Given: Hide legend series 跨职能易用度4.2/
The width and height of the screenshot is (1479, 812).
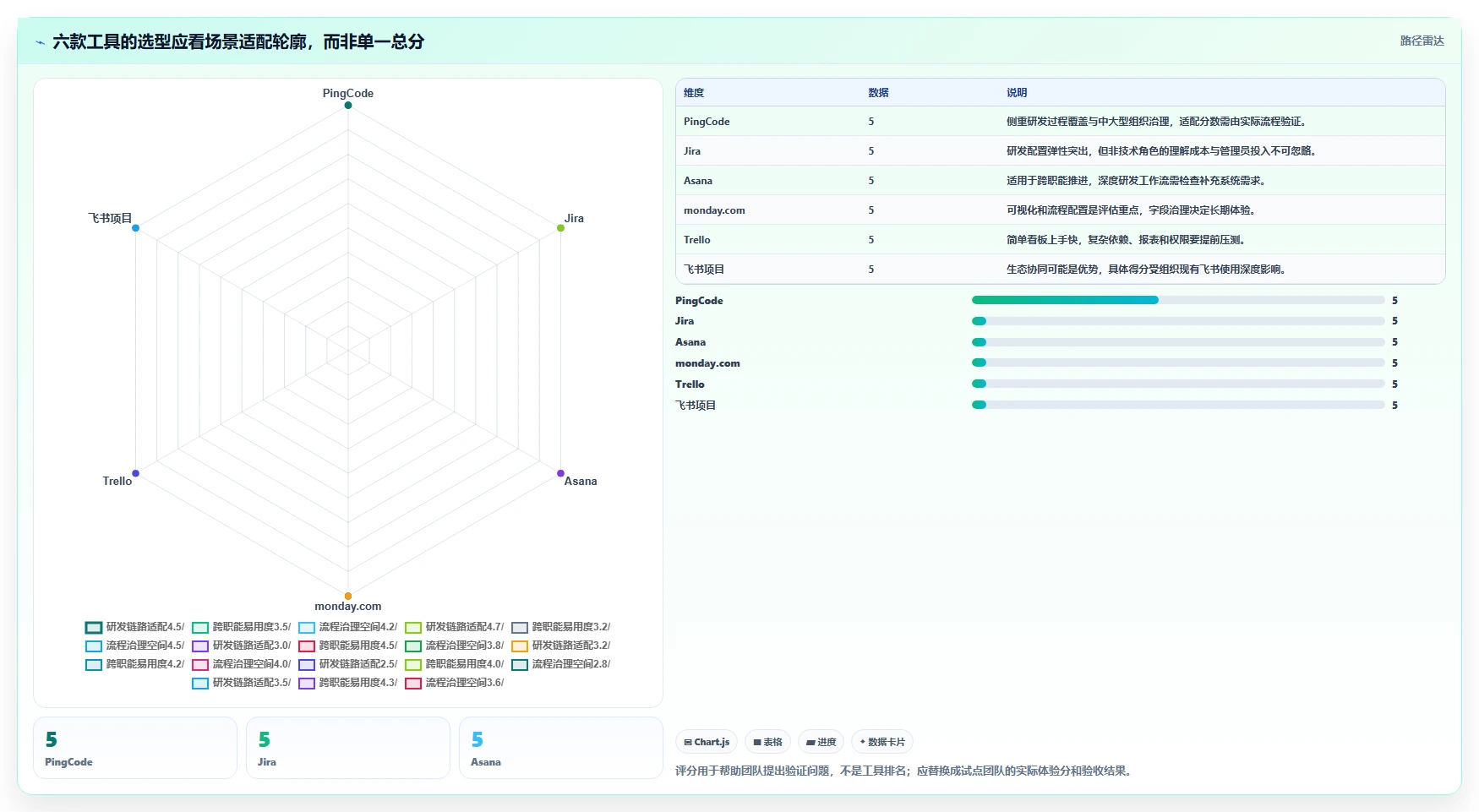Looking at the screenshot, I should [x=134, y=664].
